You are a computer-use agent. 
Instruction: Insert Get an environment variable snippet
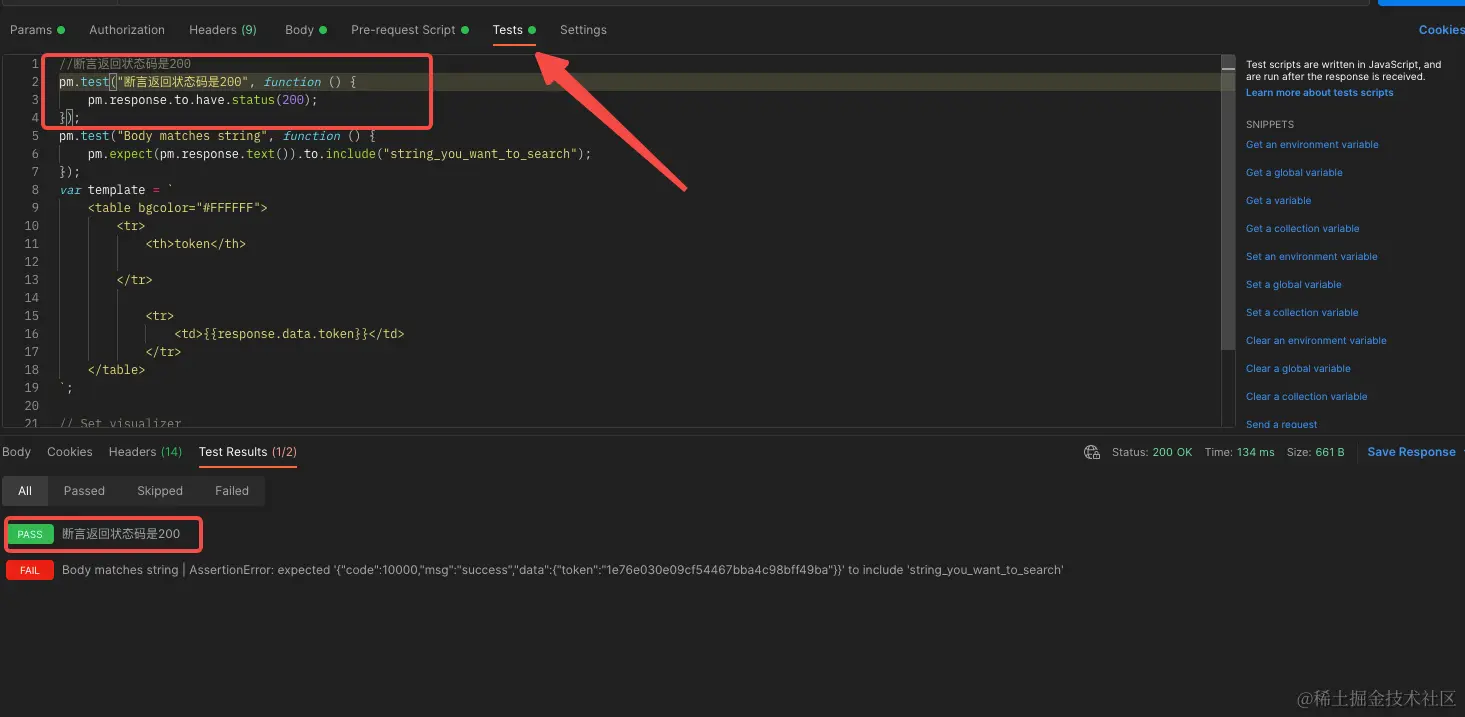(x=1312, y=145)
